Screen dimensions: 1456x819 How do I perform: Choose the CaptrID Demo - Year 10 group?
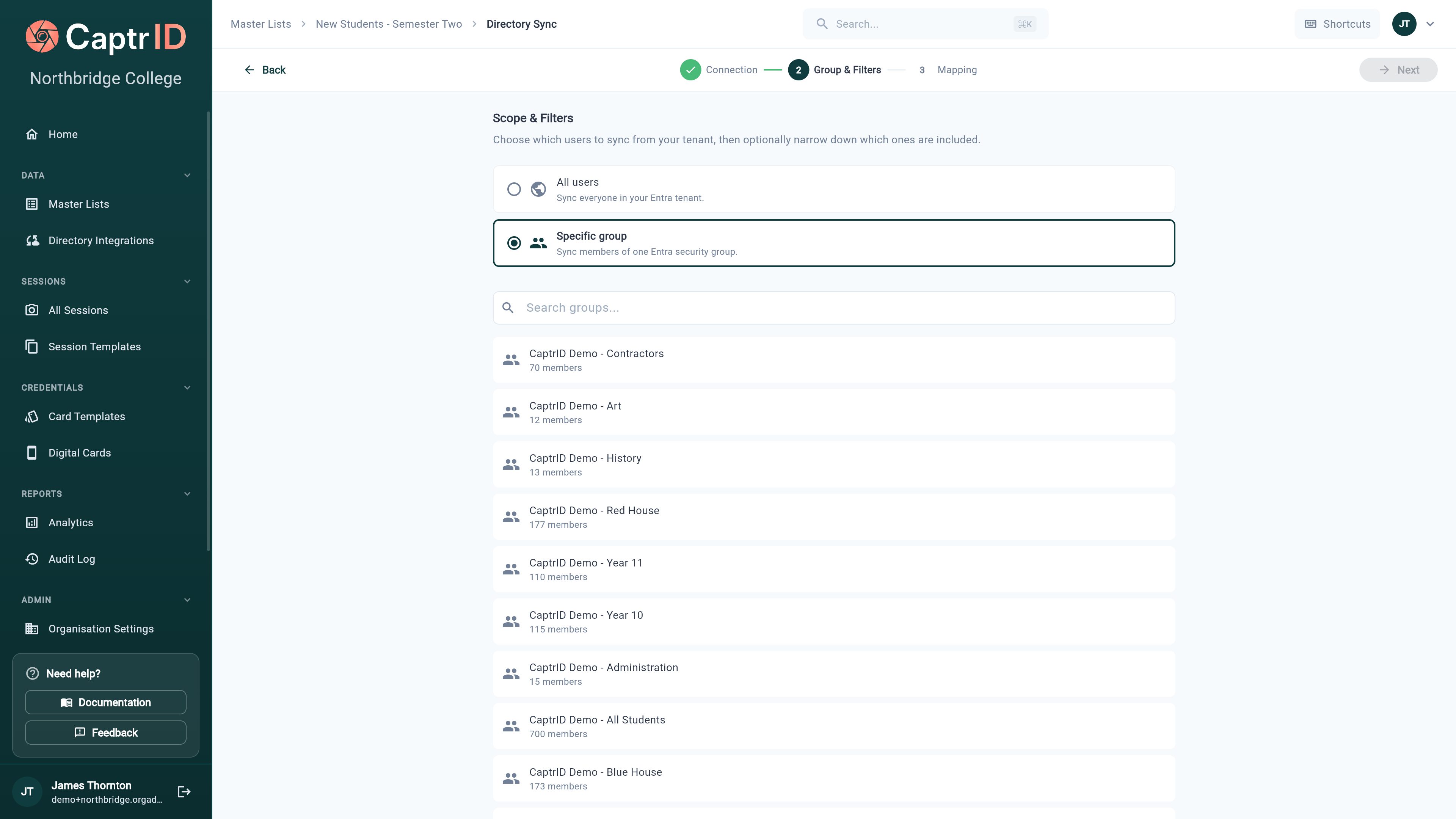[834, 622]
